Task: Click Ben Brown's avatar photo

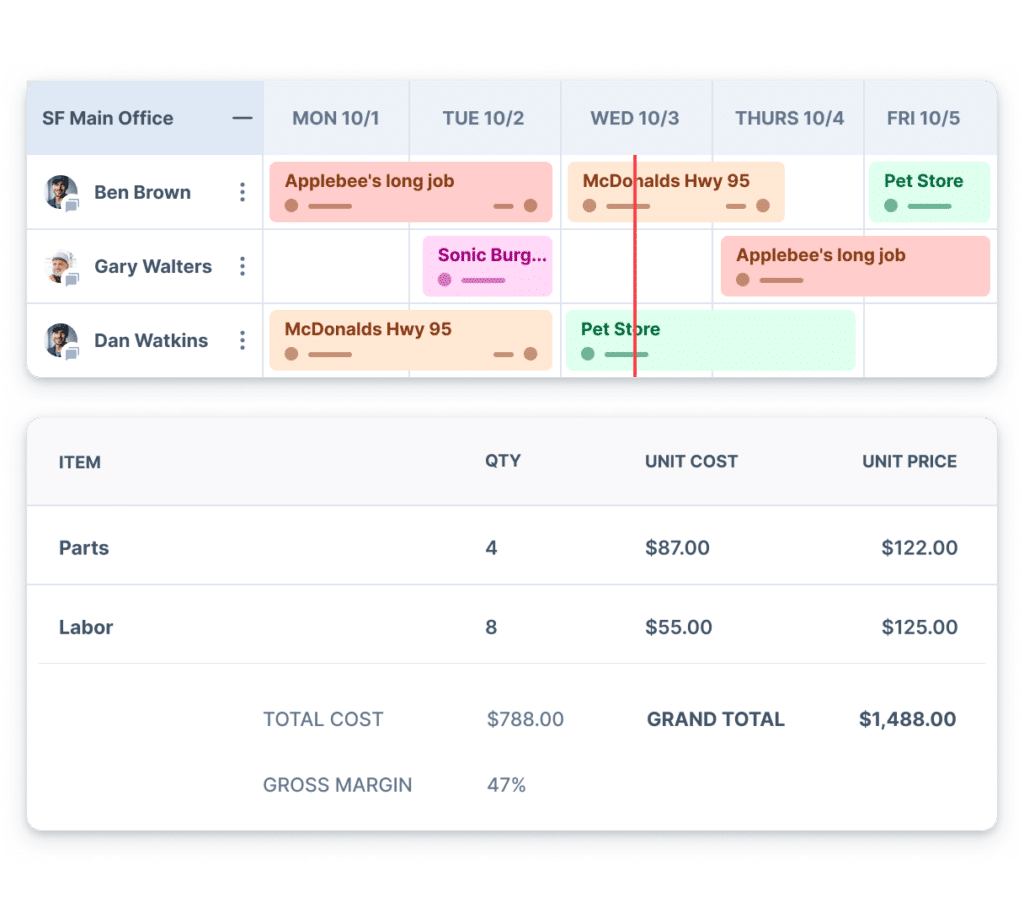Action: tap(61, 192)
